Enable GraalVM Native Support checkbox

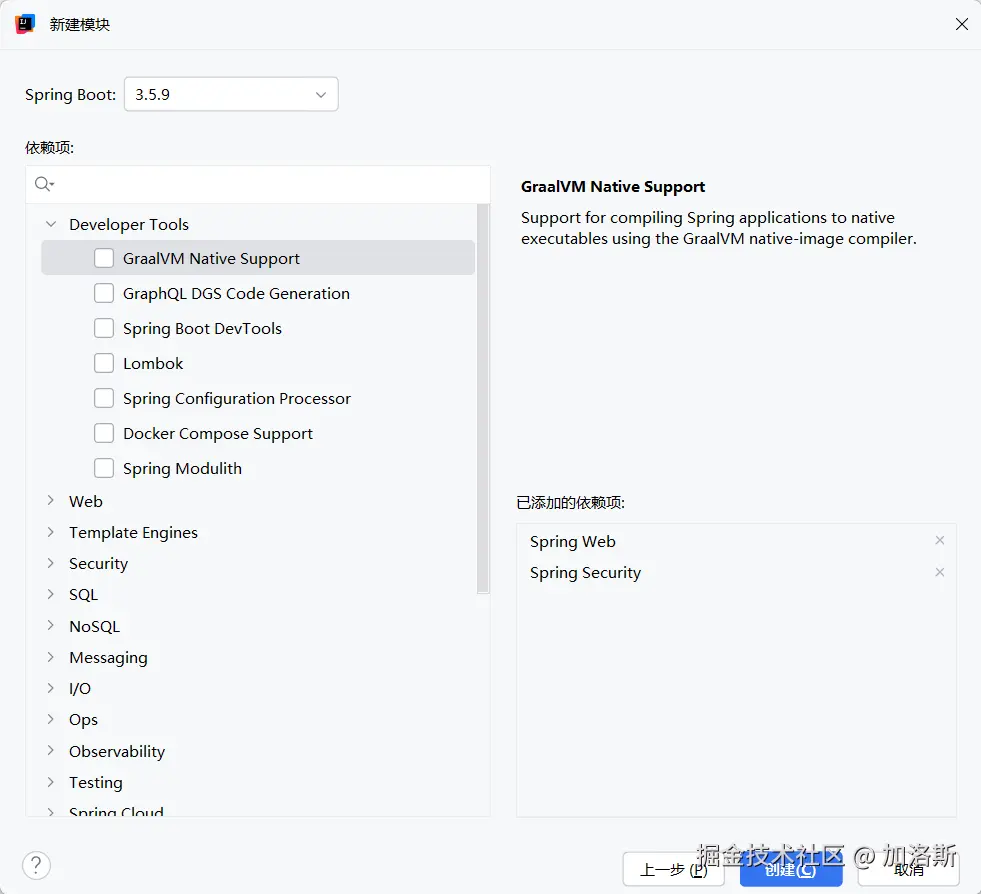click(x=104, y=258)
